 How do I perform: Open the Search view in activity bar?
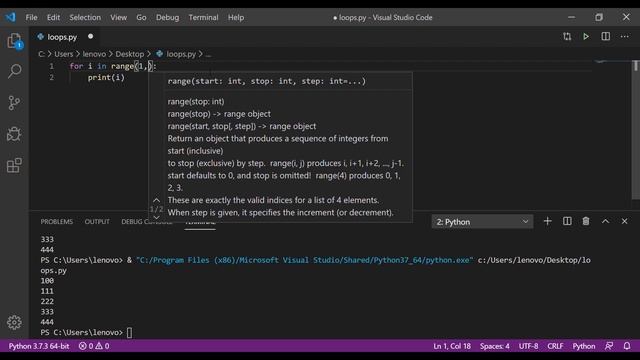click(14, 71)
